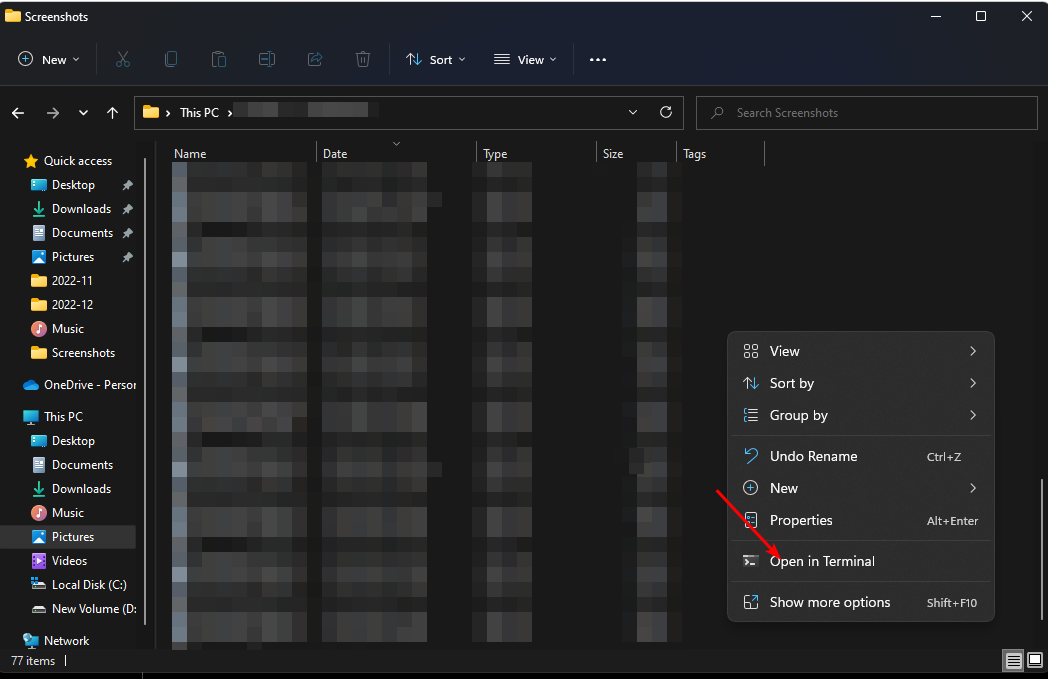Click the New button in toolbar
The image size is (1048, 679).
[x=49, y=60]
